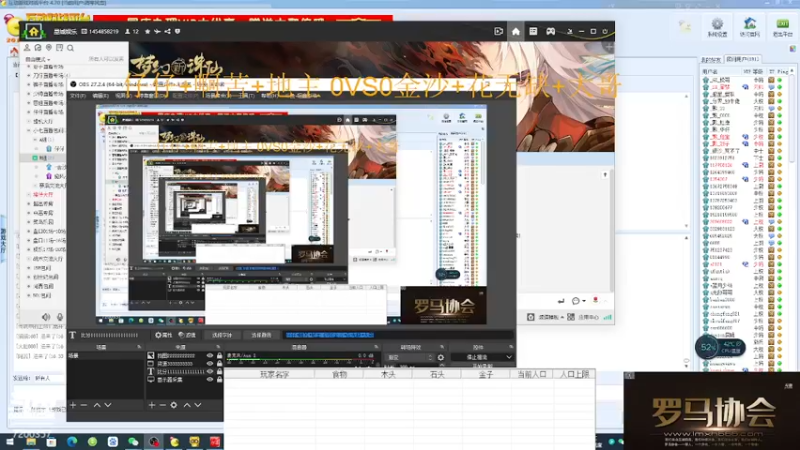
Task: Click the speaker icon below YY channel list
Action: tap(46, 317)
